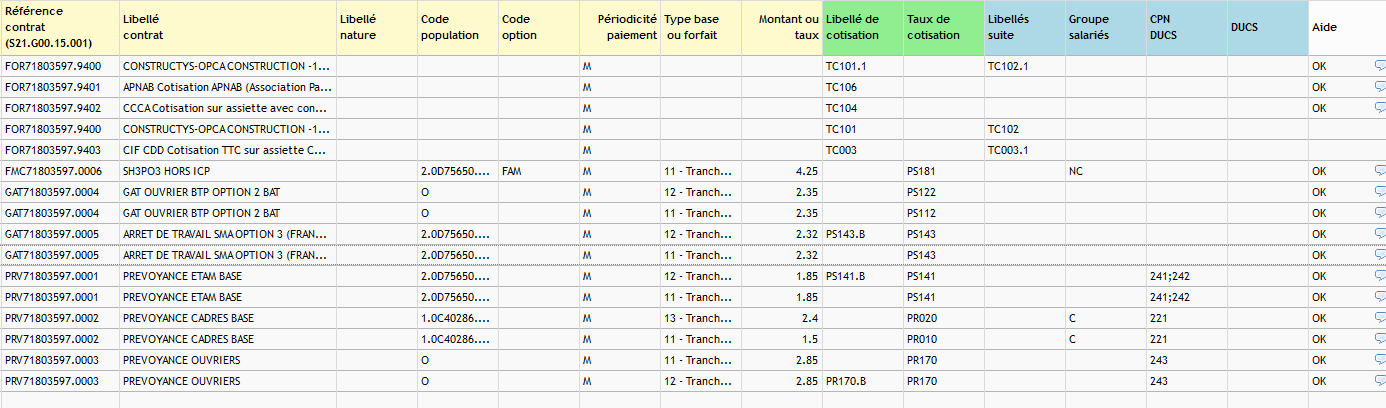Select green Taux de cotisation header
1386x408 pixels.
tap(943, 27)
